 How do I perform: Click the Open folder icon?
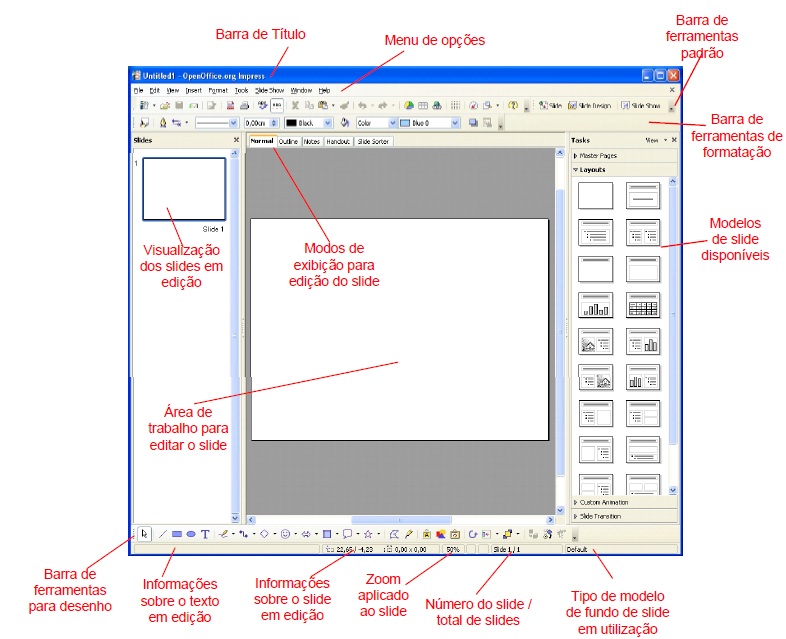point(165,105)
